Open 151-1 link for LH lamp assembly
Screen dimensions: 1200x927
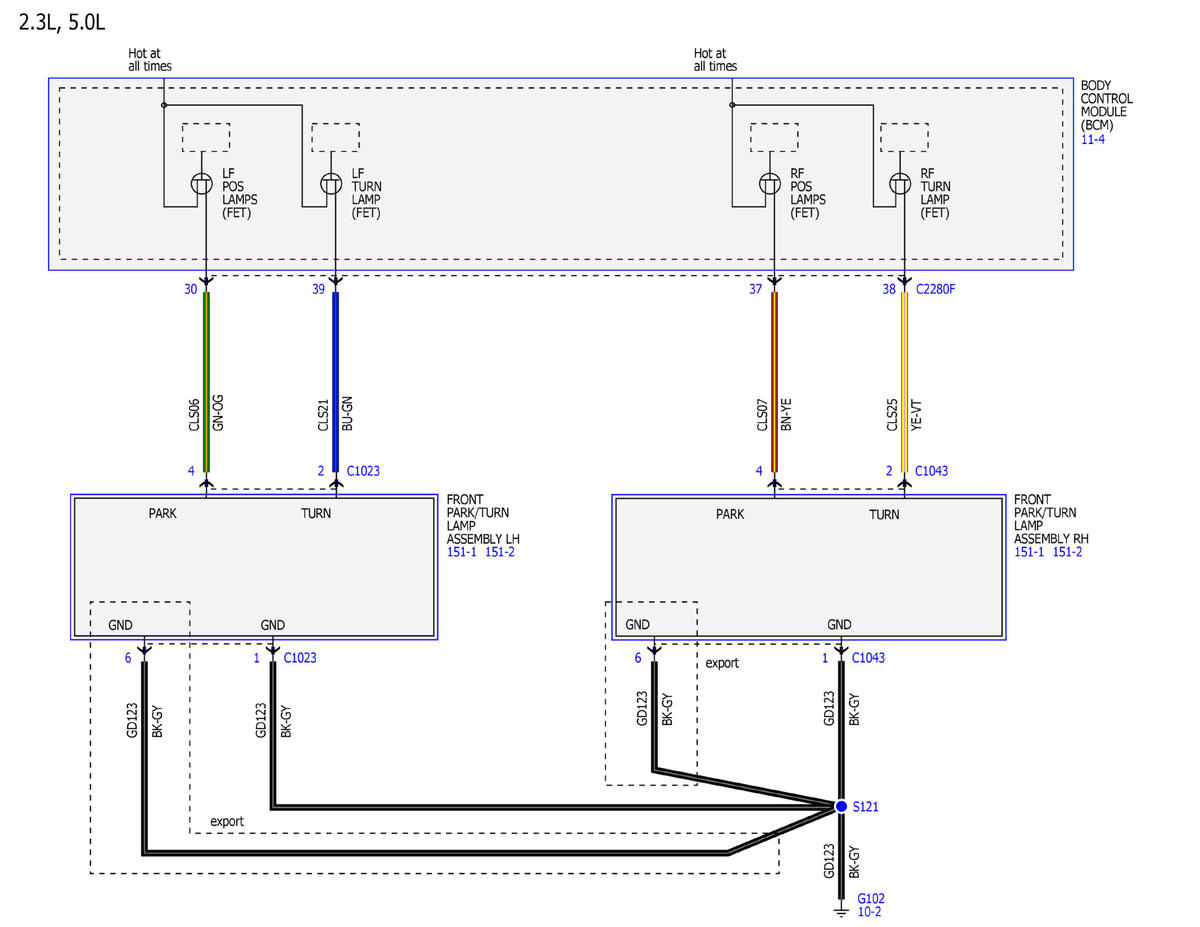(x=463, y=552)
